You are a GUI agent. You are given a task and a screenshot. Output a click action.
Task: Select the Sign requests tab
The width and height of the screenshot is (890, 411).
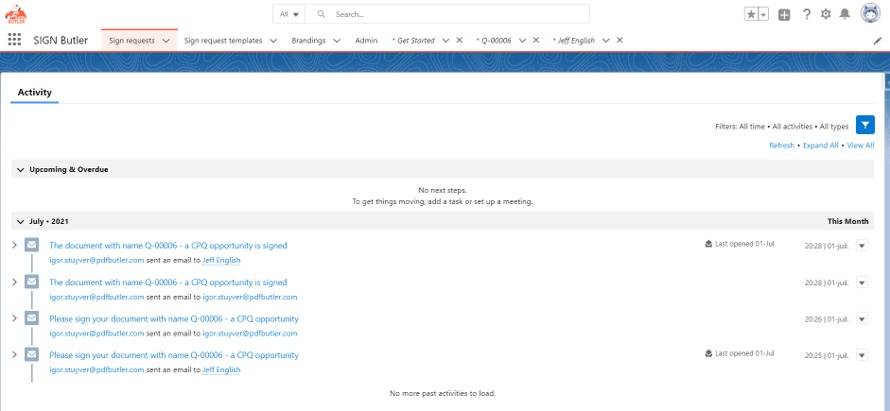[x=132, y=40]
